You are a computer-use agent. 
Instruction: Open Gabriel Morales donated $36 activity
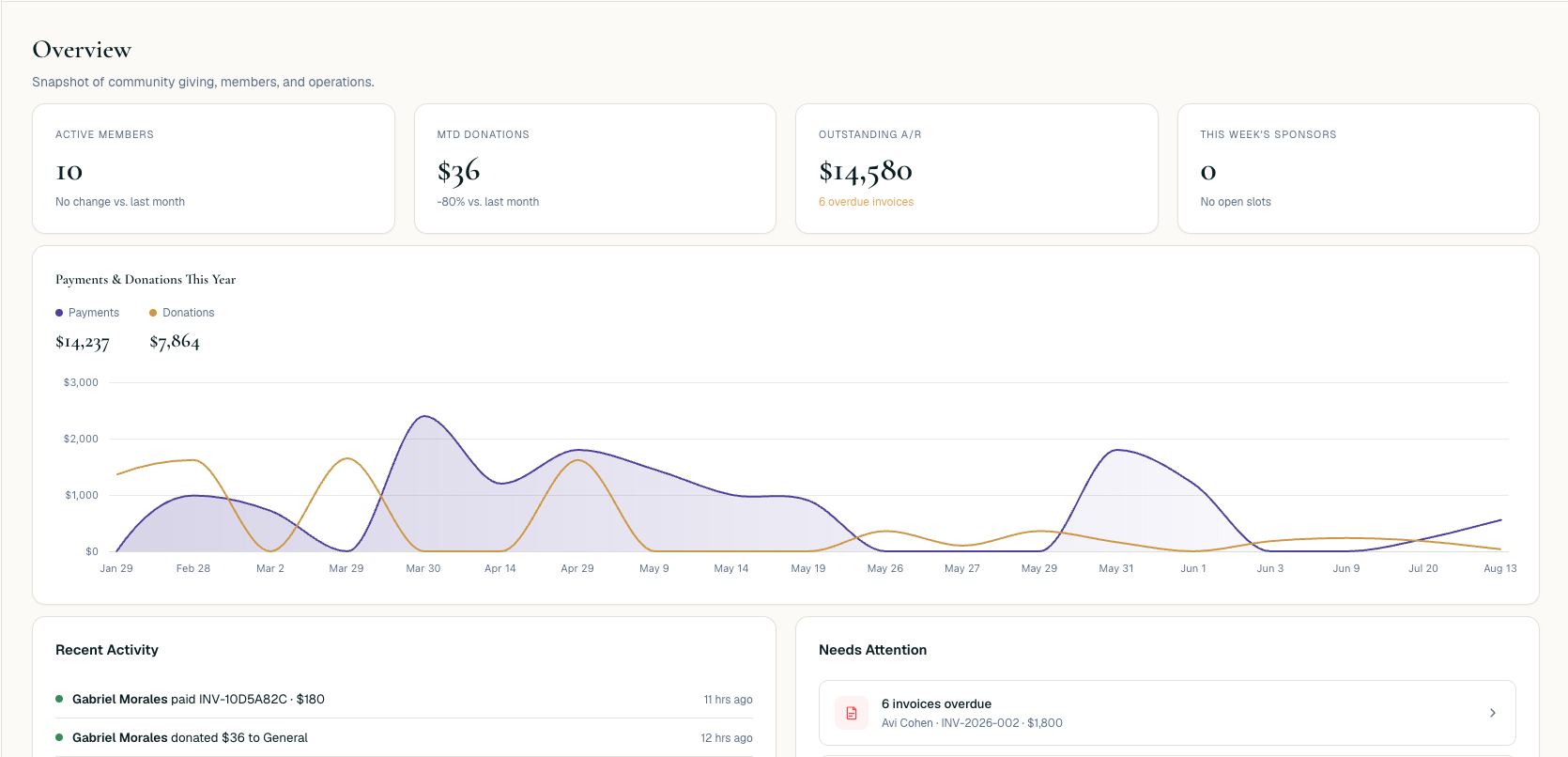click(404, 737)
